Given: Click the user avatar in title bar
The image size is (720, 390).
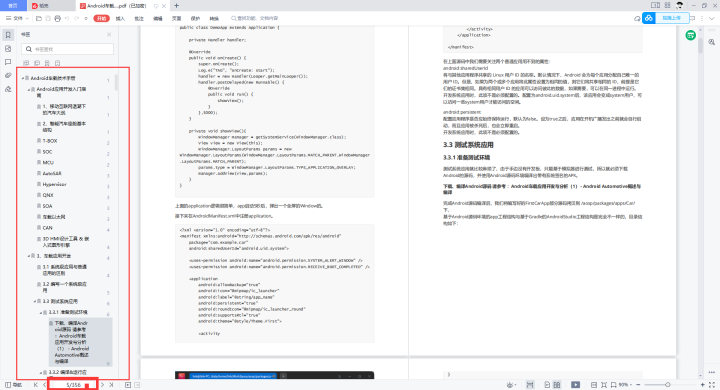Looking at the screenshot, I should 680,6.
